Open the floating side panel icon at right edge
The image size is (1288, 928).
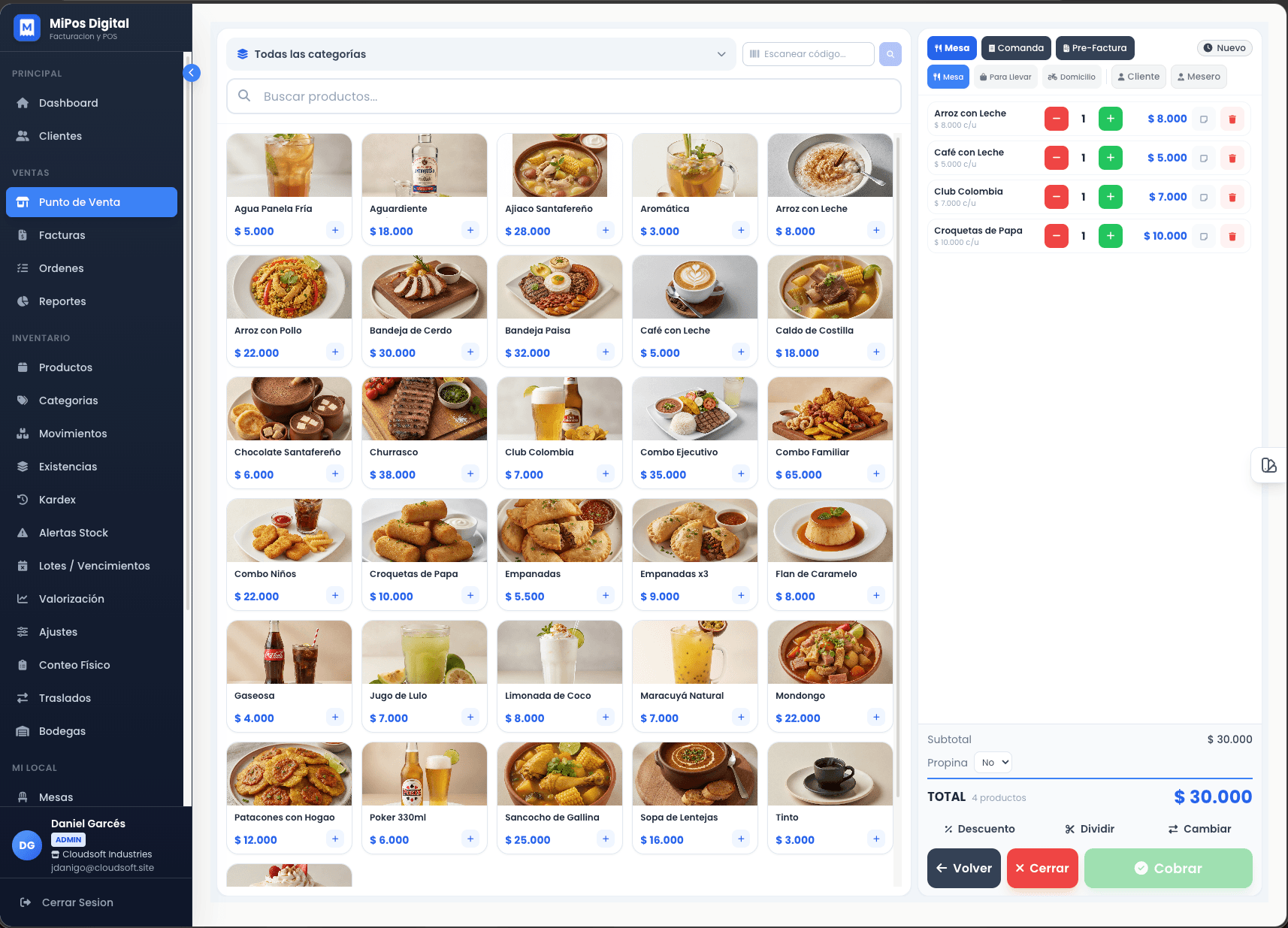click(1269, 465)
